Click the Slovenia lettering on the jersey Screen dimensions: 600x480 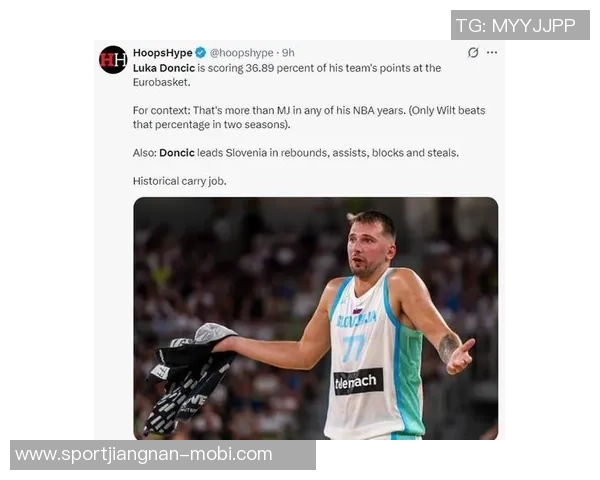356,319
